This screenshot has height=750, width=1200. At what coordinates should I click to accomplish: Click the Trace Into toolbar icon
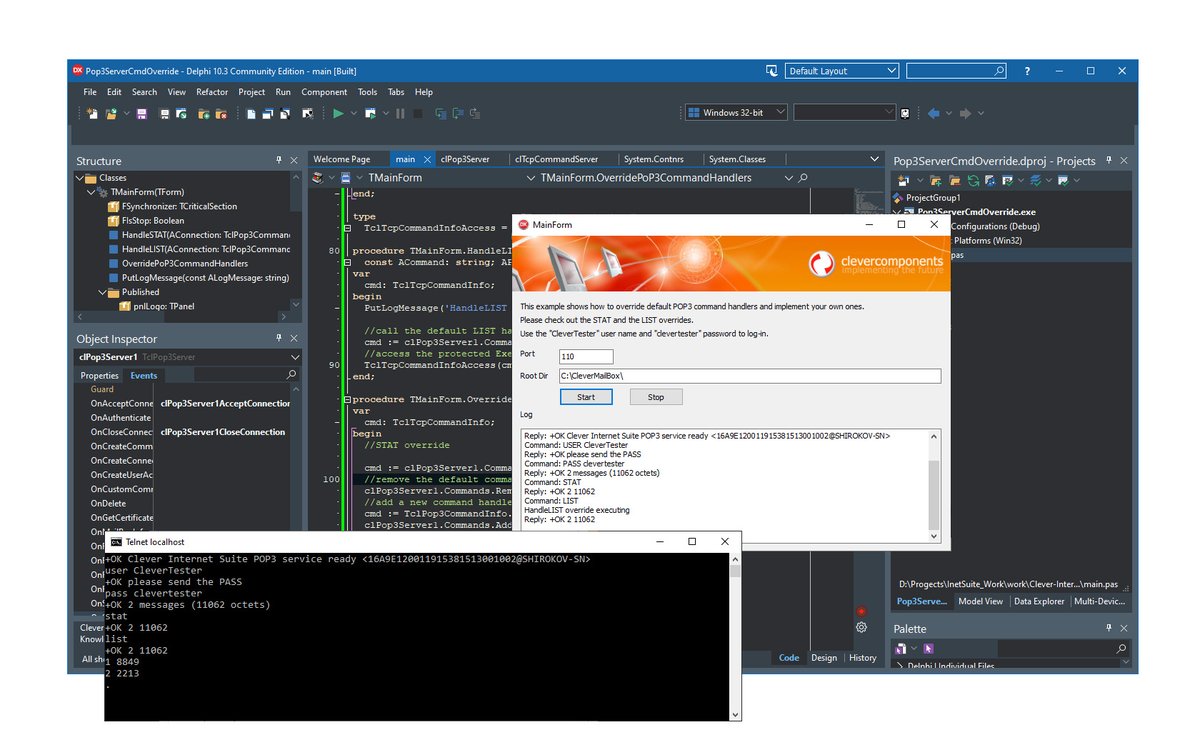pos(440,114)
